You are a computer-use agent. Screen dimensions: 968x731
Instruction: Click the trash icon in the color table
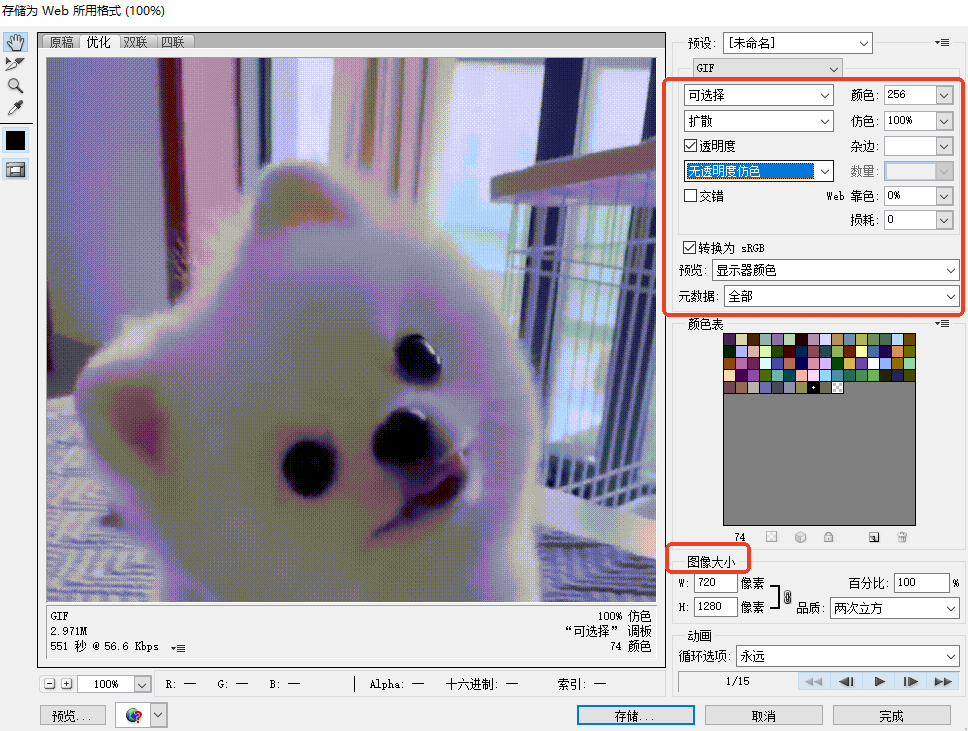click(x=901, y=537)
